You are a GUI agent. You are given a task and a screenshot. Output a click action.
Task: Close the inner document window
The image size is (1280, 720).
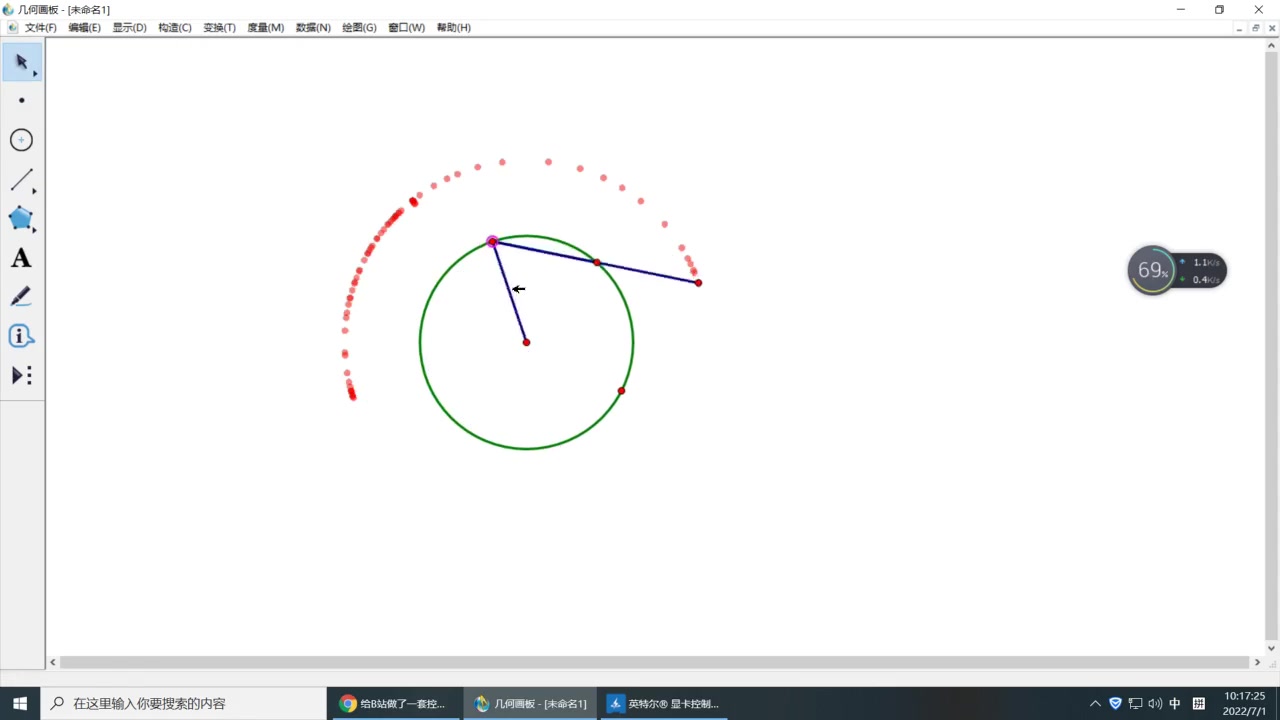click(x=1271, y=28)
